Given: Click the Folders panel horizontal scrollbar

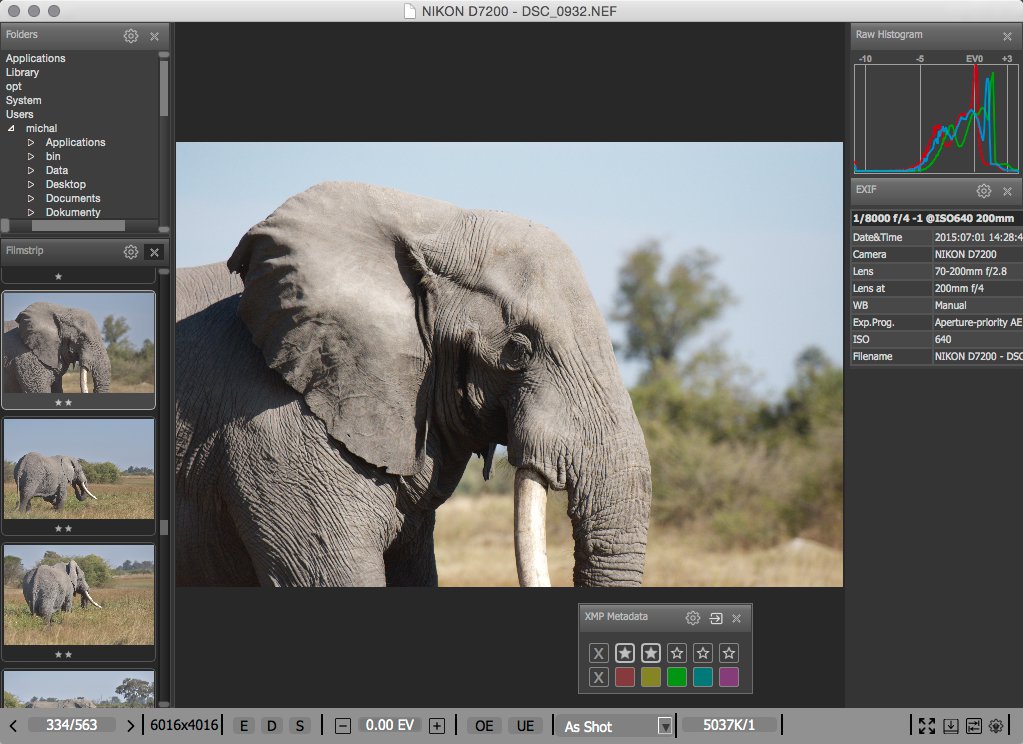Looking at the screenshot, I should [78, 225].
